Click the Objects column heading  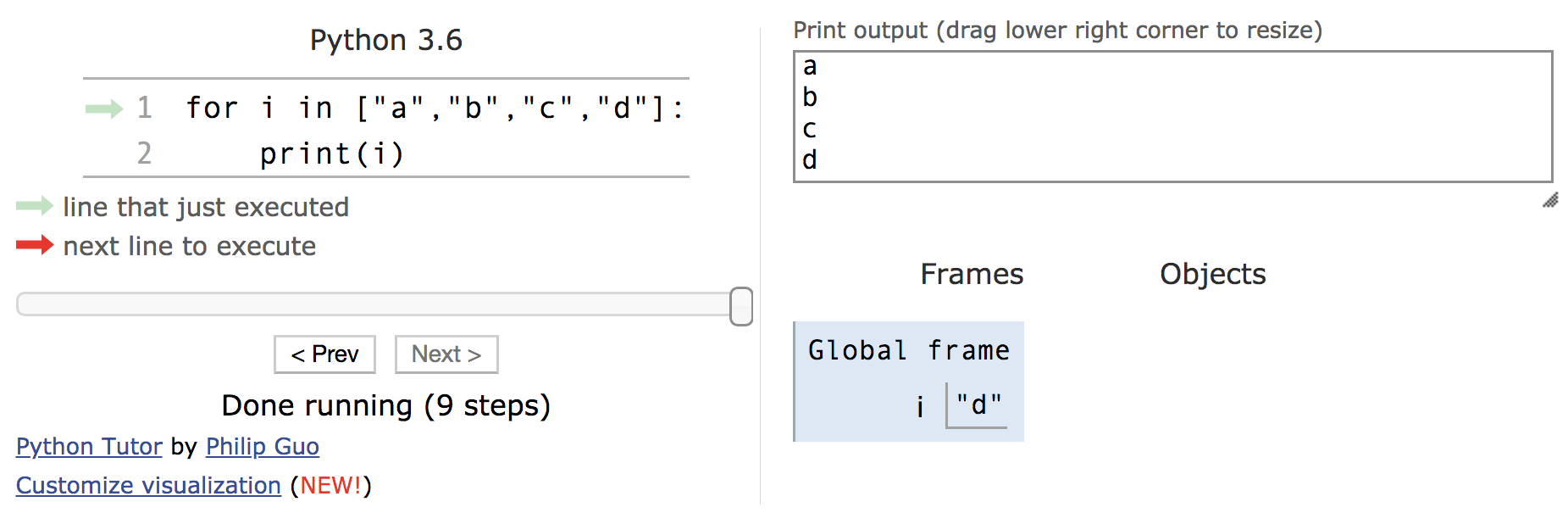point(1212,274)
